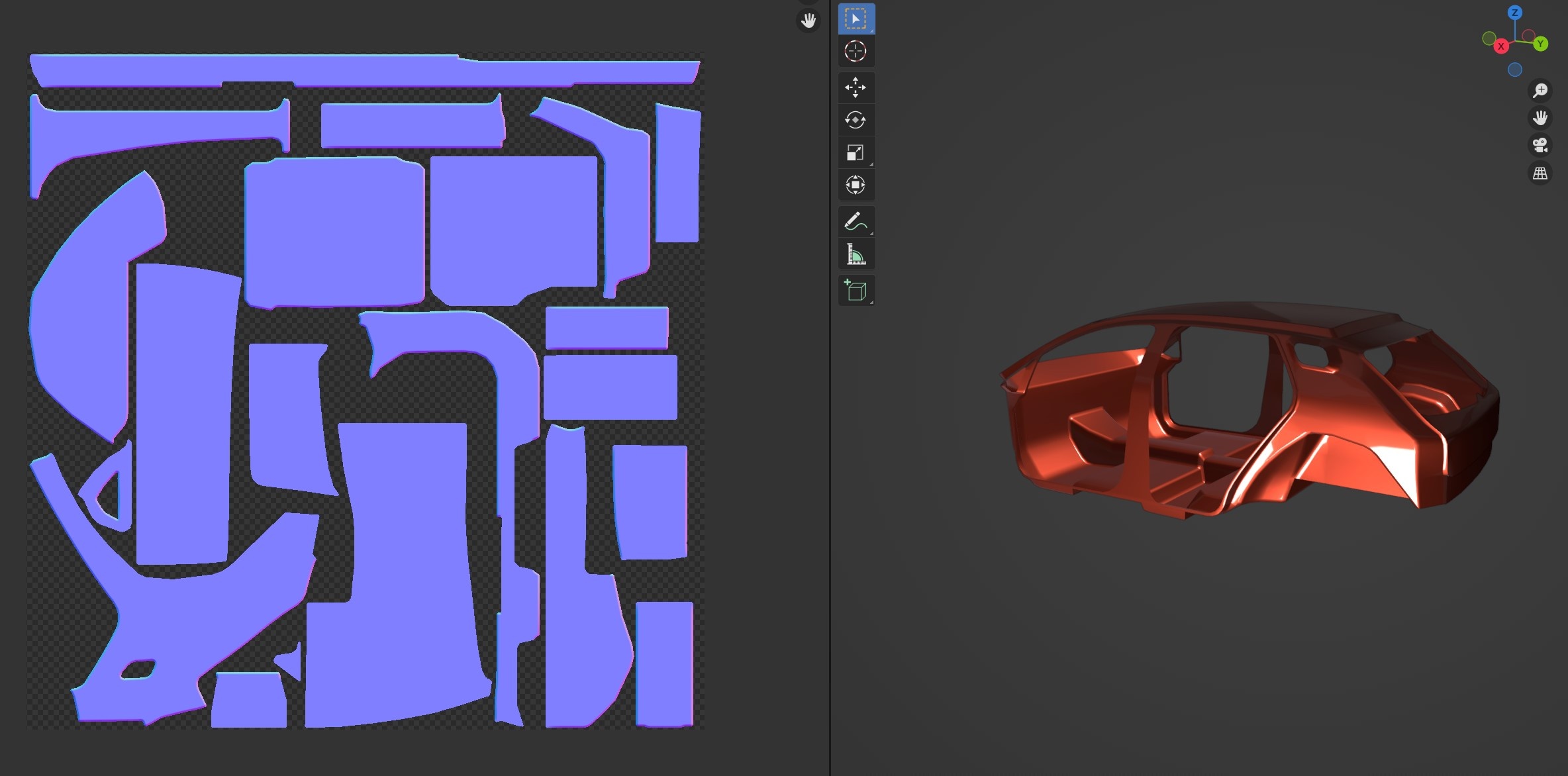Screen dimensions: 1568x776
Task: Enable the combined Transform tool
Action: (856, 185)
